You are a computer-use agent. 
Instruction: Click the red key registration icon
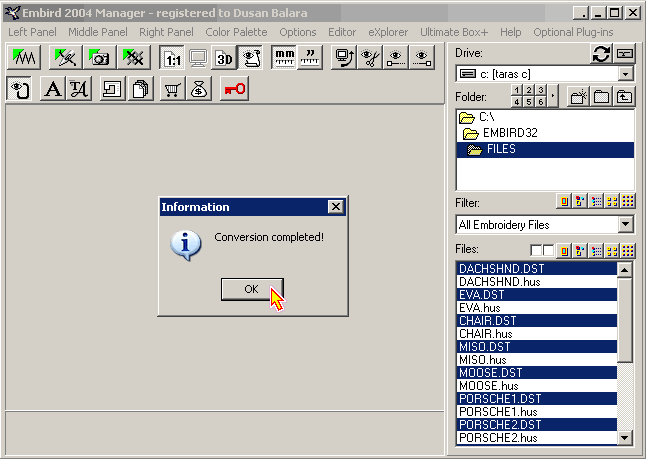click(x=235, y=90)
